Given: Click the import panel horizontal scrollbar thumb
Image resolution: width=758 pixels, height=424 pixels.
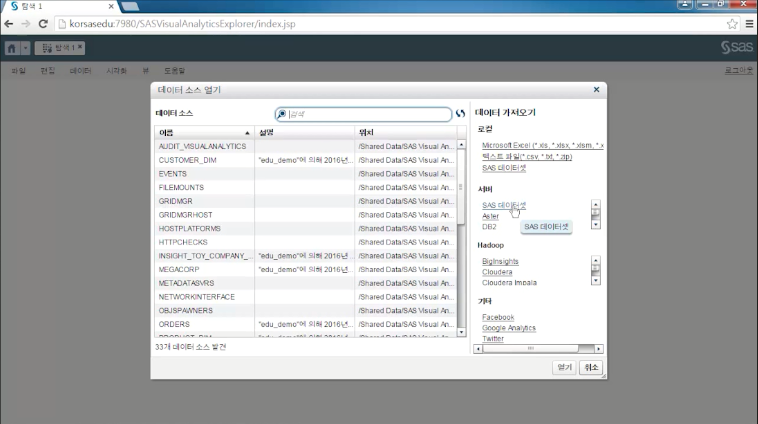Looking at the screenshot, I should tap(530, 349).
